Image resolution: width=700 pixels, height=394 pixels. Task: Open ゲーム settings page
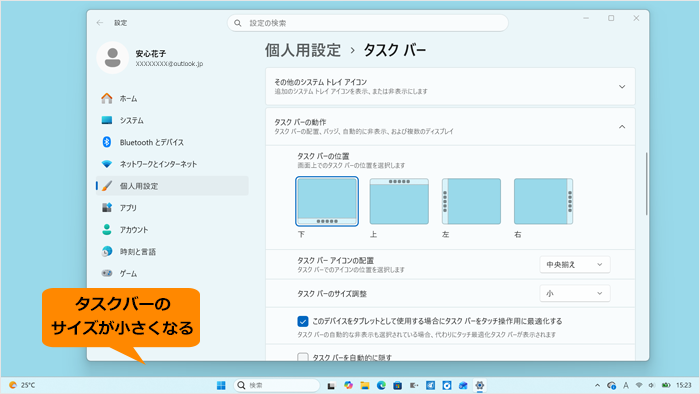172,274
